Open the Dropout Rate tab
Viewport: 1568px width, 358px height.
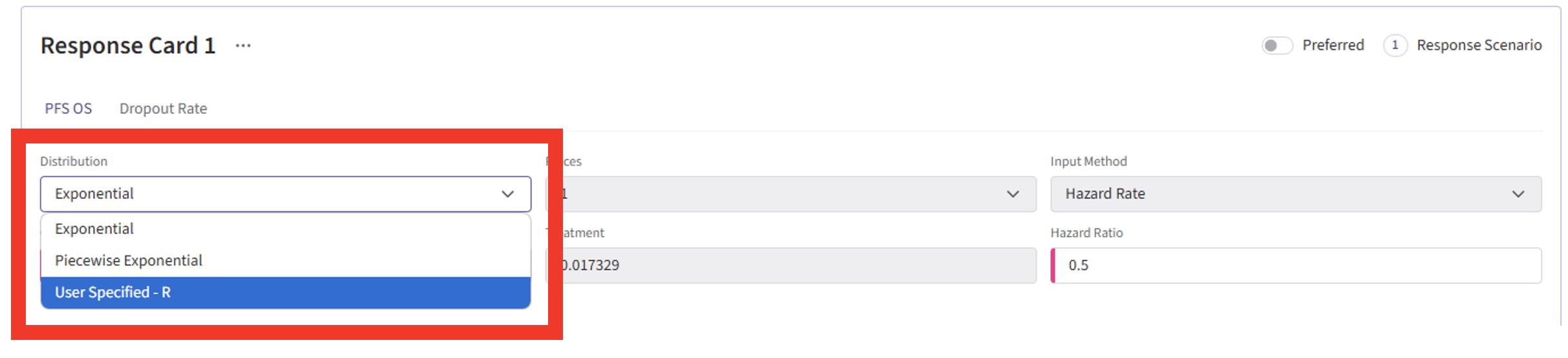(163, 109)
